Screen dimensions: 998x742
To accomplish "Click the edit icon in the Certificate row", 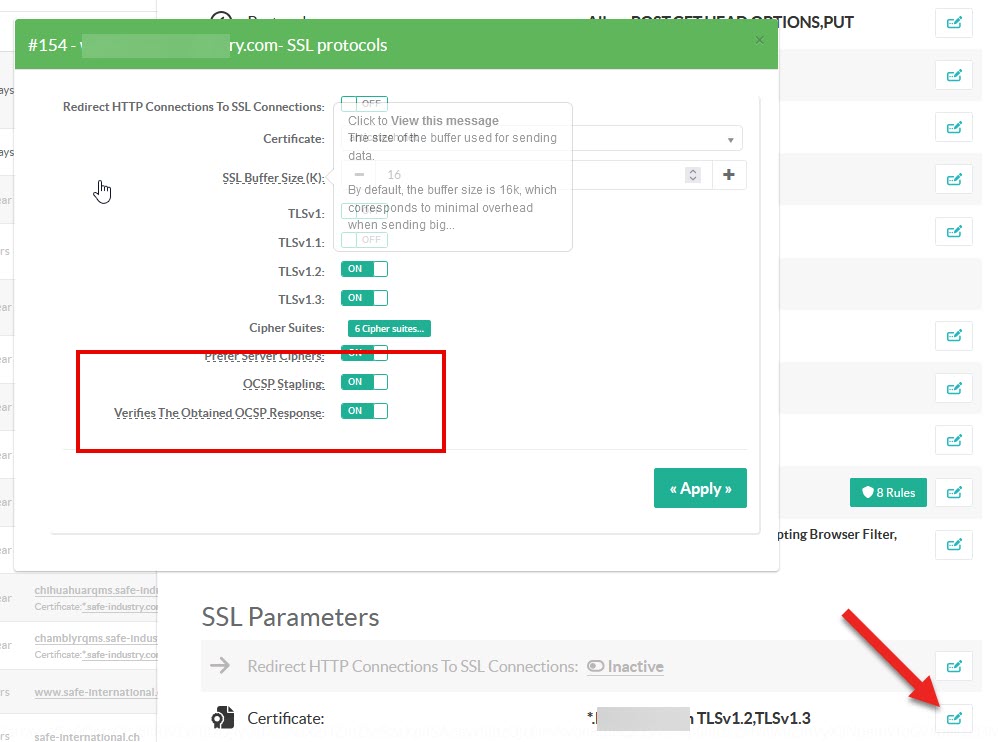I will 953,718.
